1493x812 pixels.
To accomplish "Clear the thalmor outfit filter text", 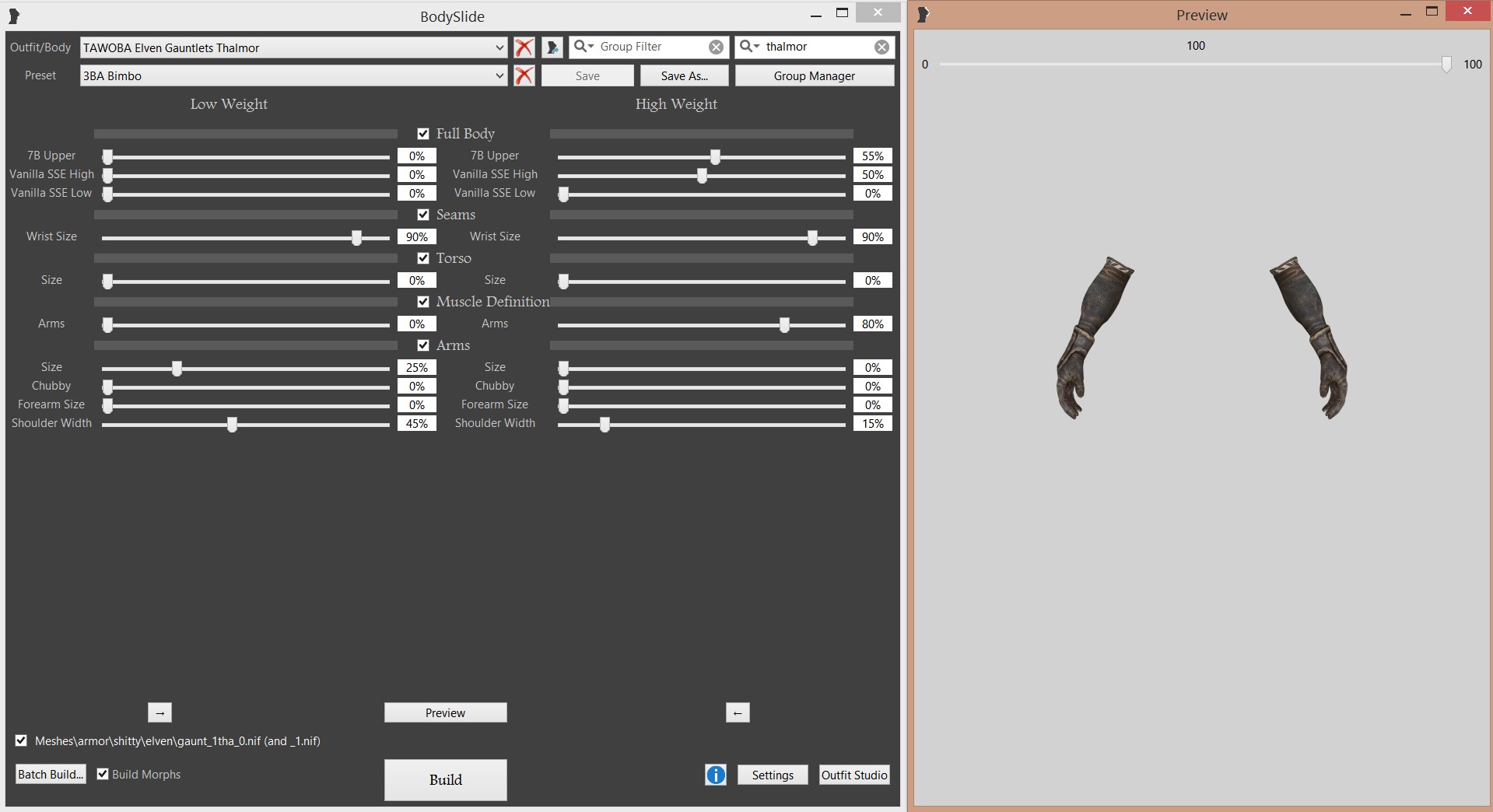I will click(881, 47).
